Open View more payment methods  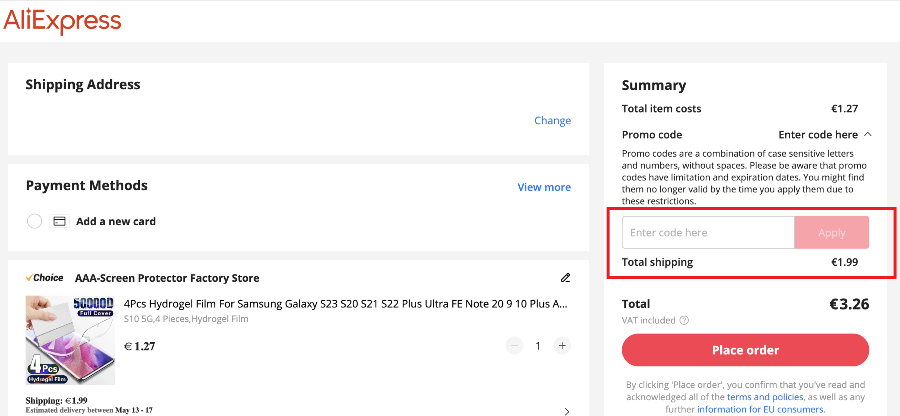tap(544, 187)
